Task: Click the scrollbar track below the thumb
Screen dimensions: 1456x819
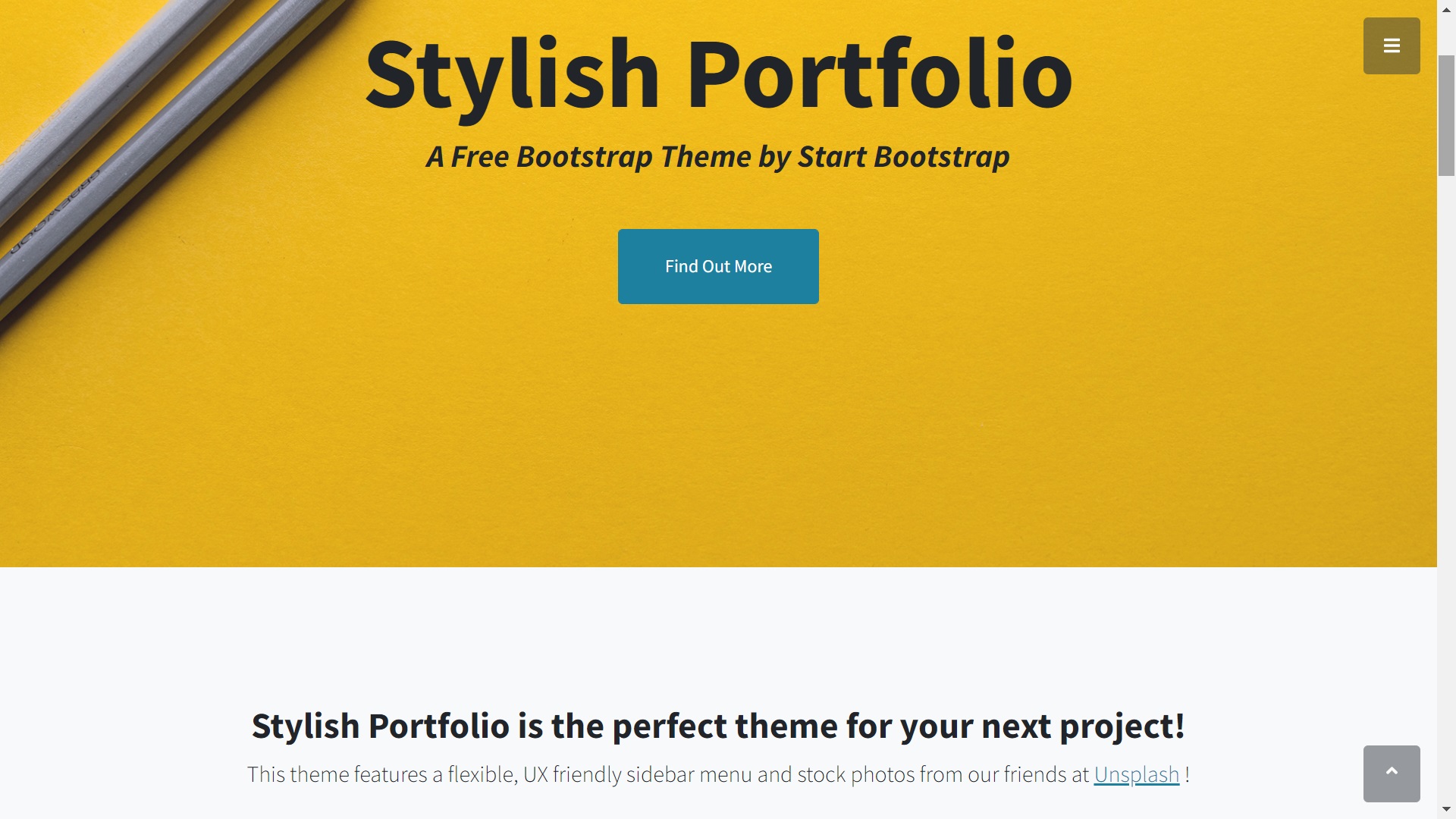Action: pyautogui.click(x=1446, y=485)
